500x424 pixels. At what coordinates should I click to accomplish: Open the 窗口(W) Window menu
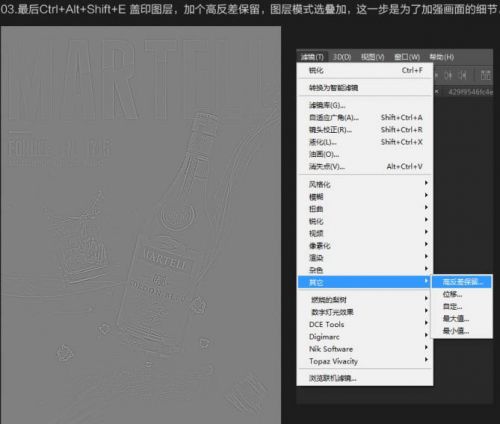(407, 57)
